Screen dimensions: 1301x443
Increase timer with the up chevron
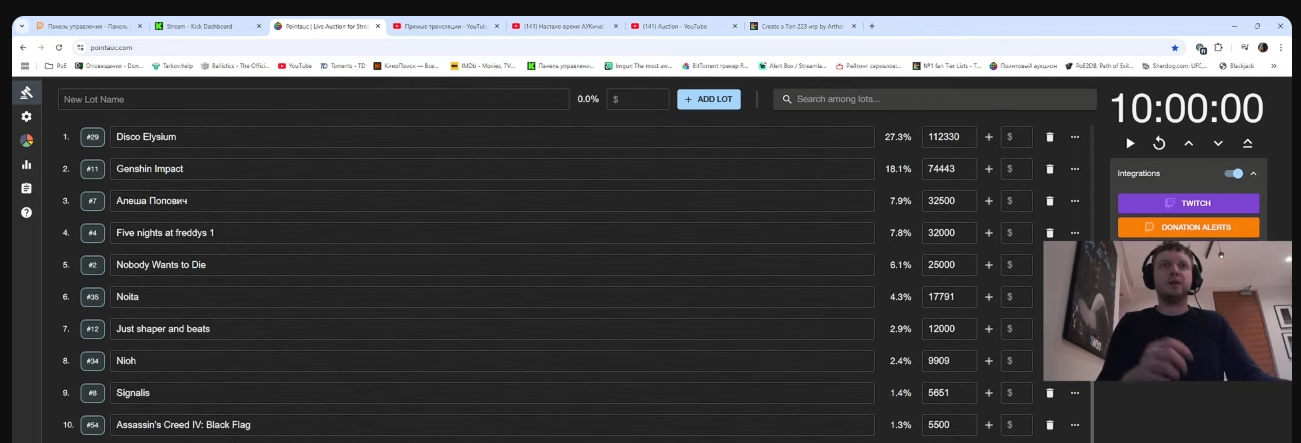(1188, 144)
